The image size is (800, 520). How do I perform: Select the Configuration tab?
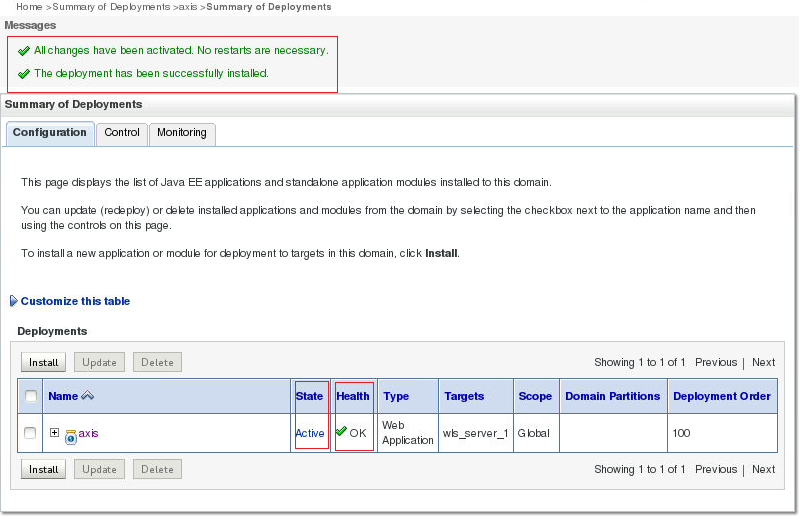click(49, 133)
